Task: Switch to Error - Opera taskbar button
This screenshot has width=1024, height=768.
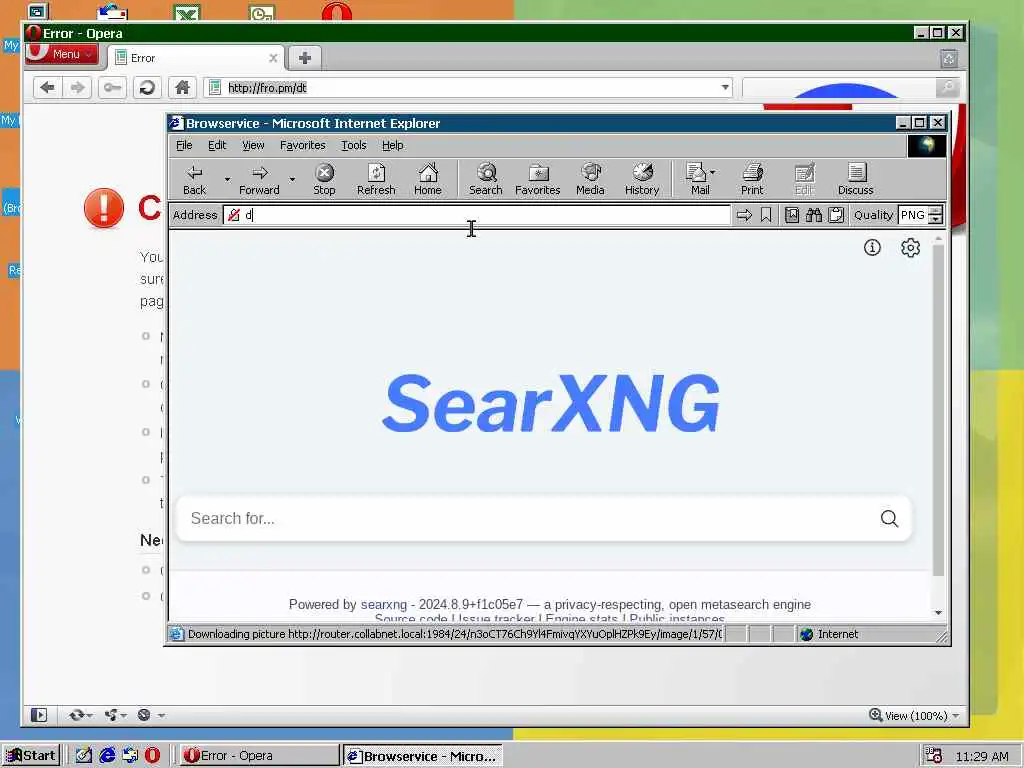Action: 259,756
